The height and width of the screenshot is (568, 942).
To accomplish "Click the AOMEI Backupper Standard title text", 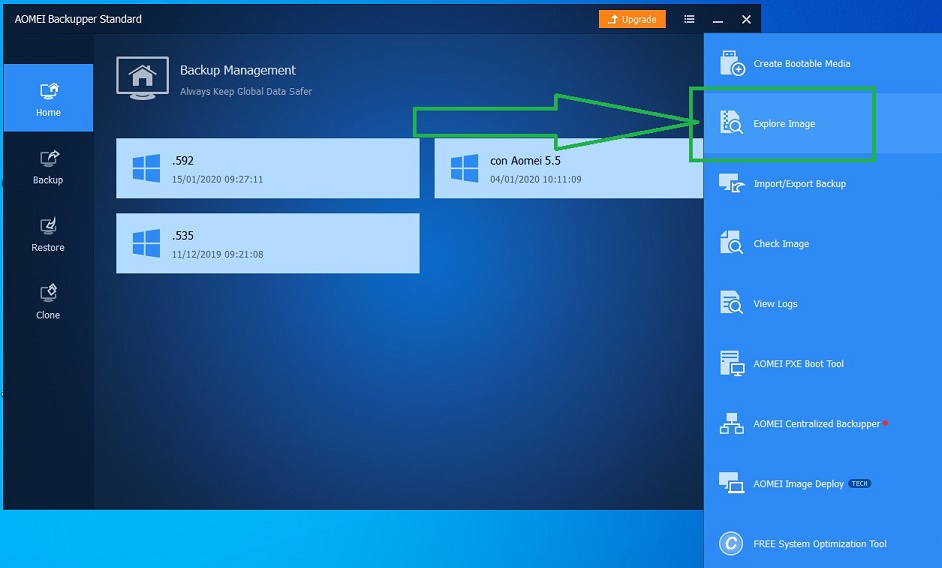I will [x=78, y=19].
